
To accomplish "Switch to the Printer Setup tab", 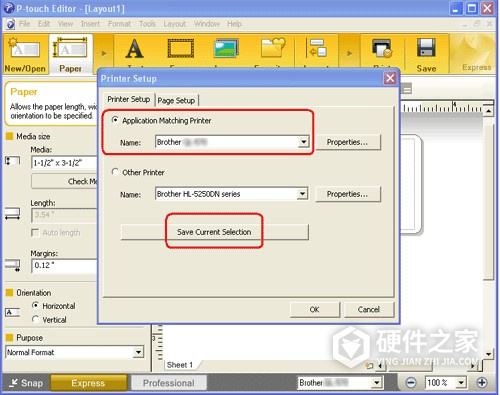I will (128, 99).
